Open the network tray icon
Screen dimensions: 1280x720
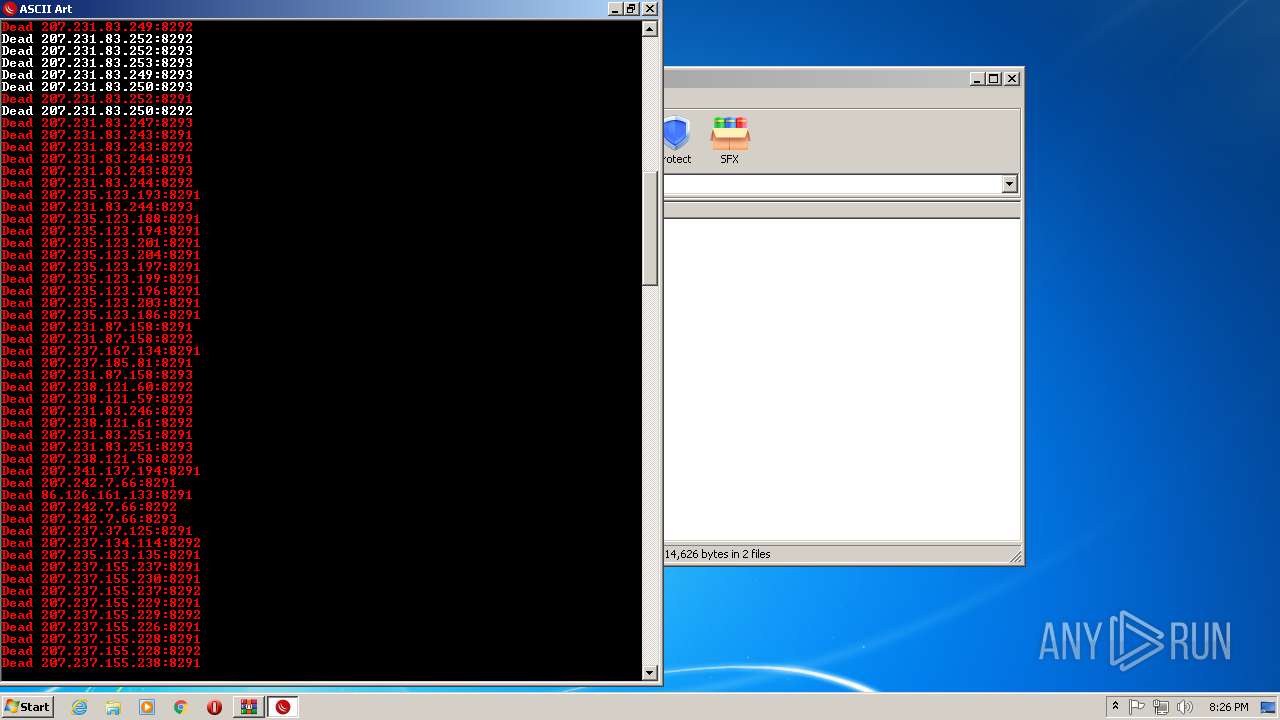[1161, 707]
